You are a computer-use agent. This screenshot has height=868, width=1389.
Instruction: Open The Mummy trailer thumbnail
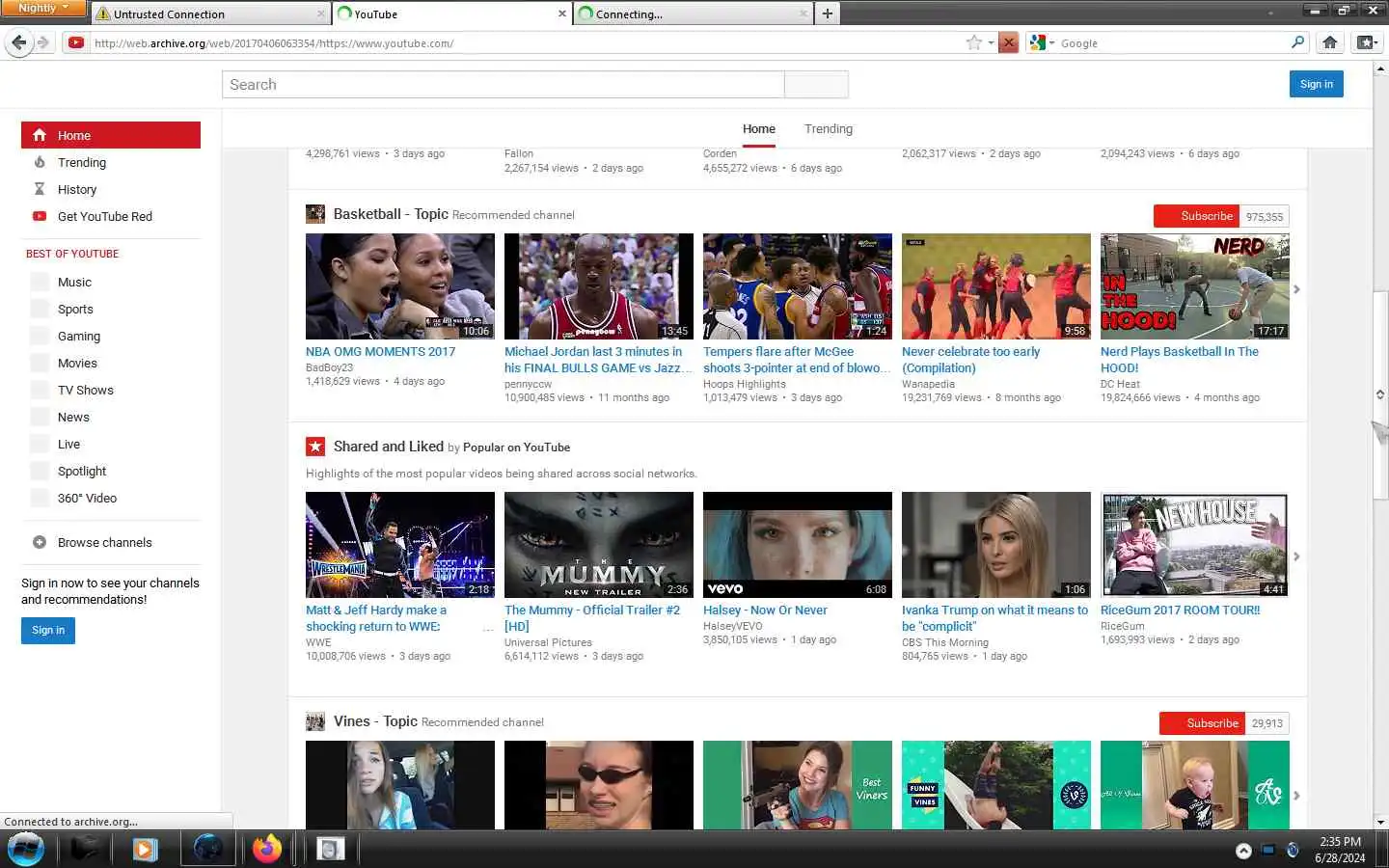pyautogui.click(x=599, y=545)
